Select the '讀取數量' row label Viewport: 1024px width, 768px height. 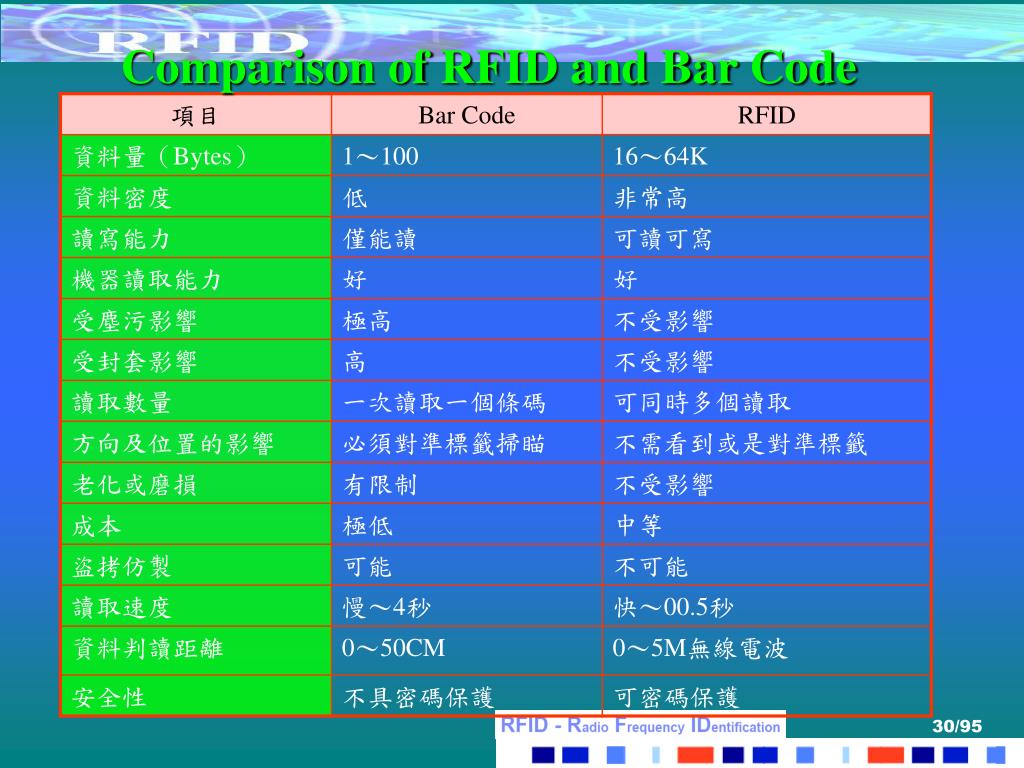[196, 403]
